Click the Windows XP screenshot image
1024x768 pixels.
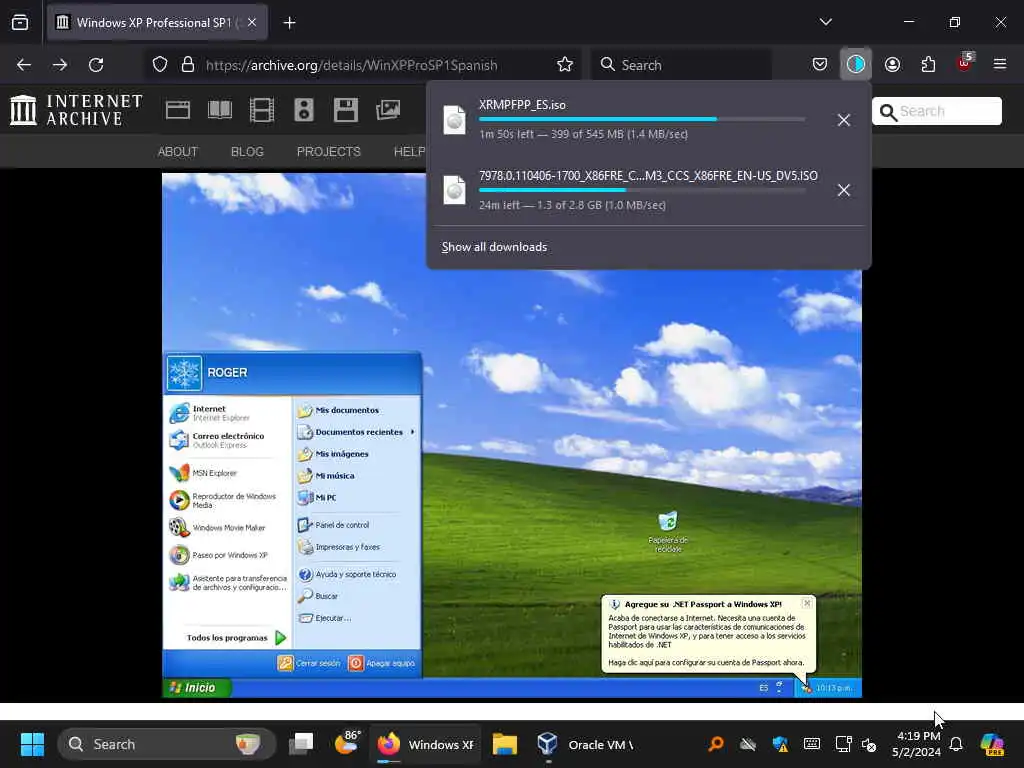512,435
